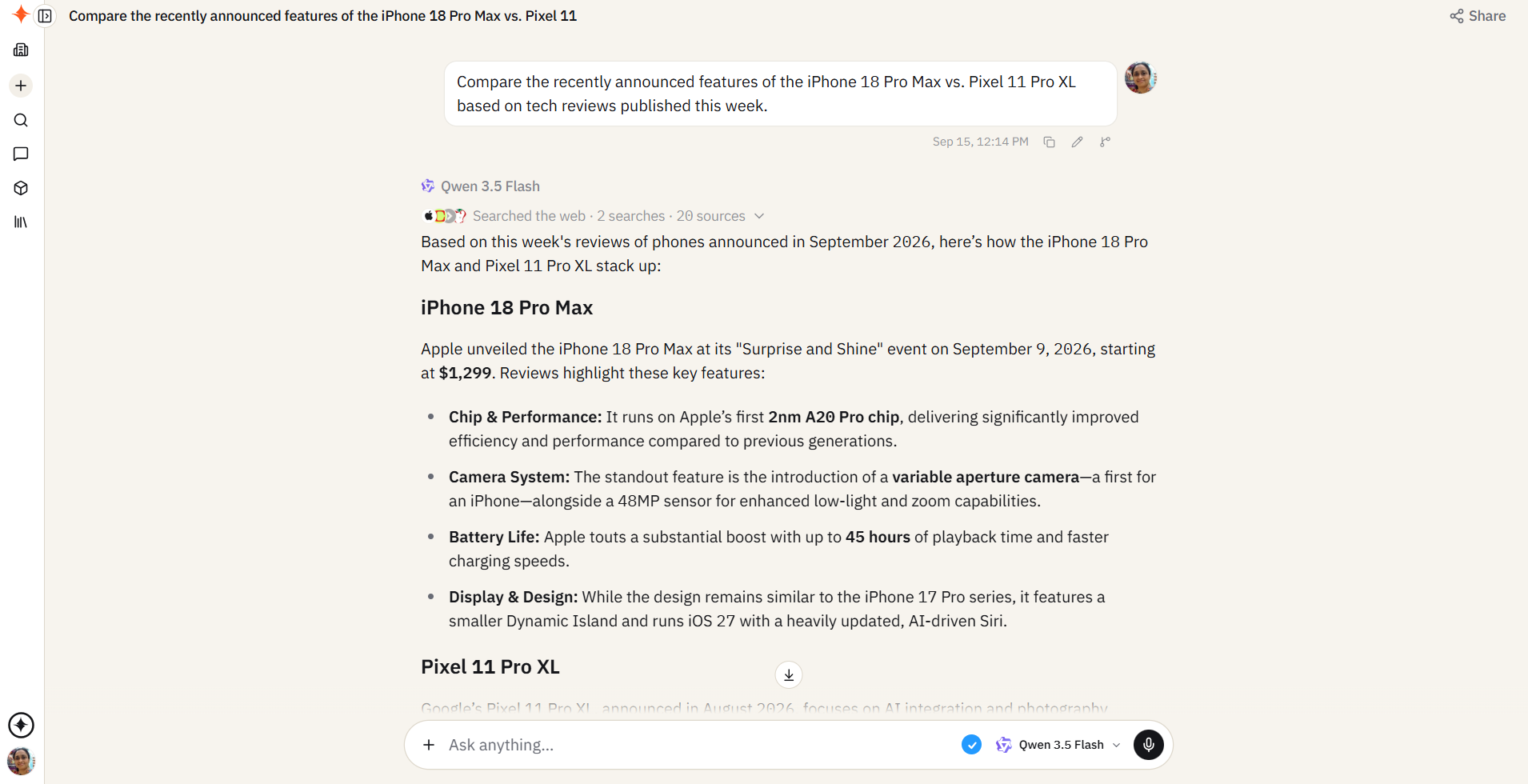Screen dimensions: 1528x784
Task: Open Qwen 3.5 Flash model dropdown
Action: [1058, 745]
